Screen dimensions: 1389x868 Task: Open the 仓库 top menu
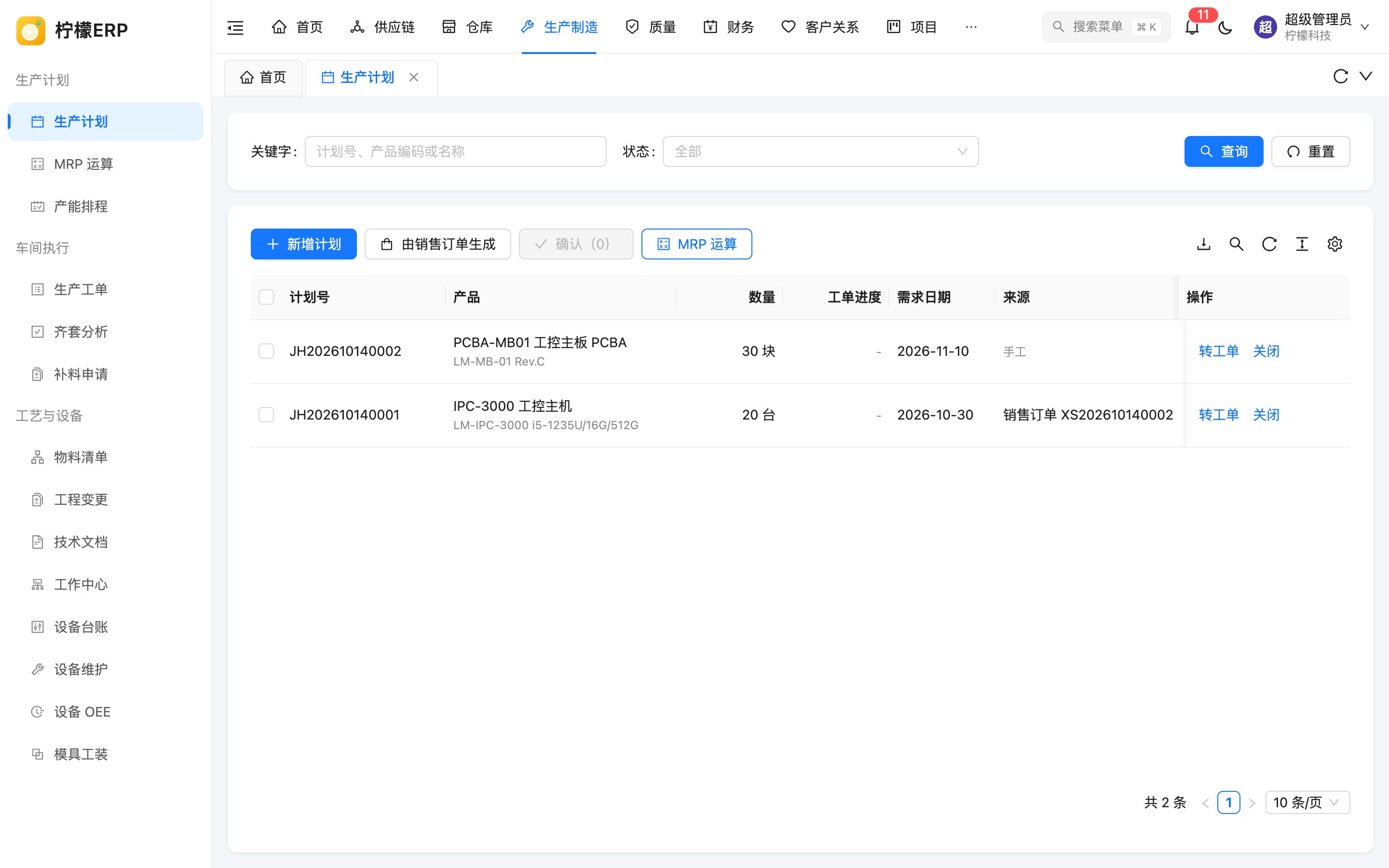coord(467,27)
